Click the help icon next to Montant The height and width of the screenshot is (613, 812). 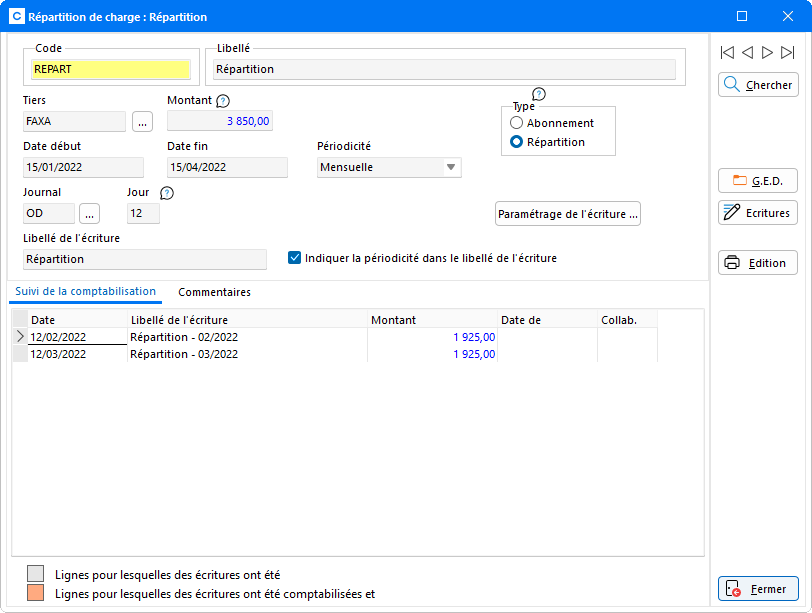[x=223, y=101]
